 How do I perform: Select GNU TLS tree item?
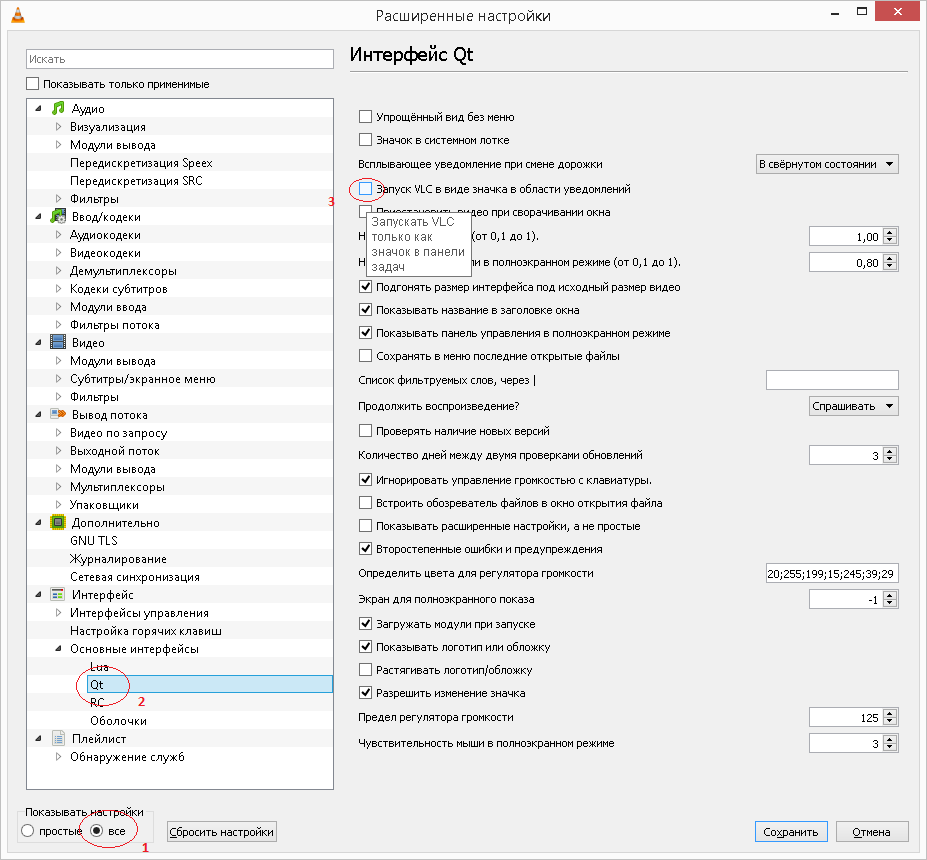(93, 541)
